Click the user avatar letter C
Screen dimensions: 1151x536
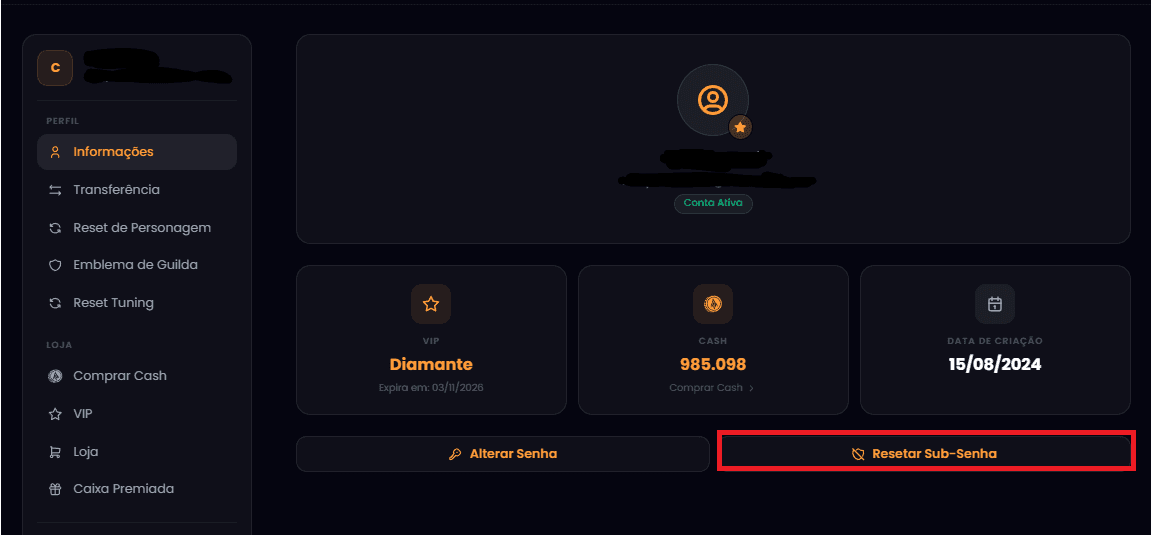coord(55,68)
